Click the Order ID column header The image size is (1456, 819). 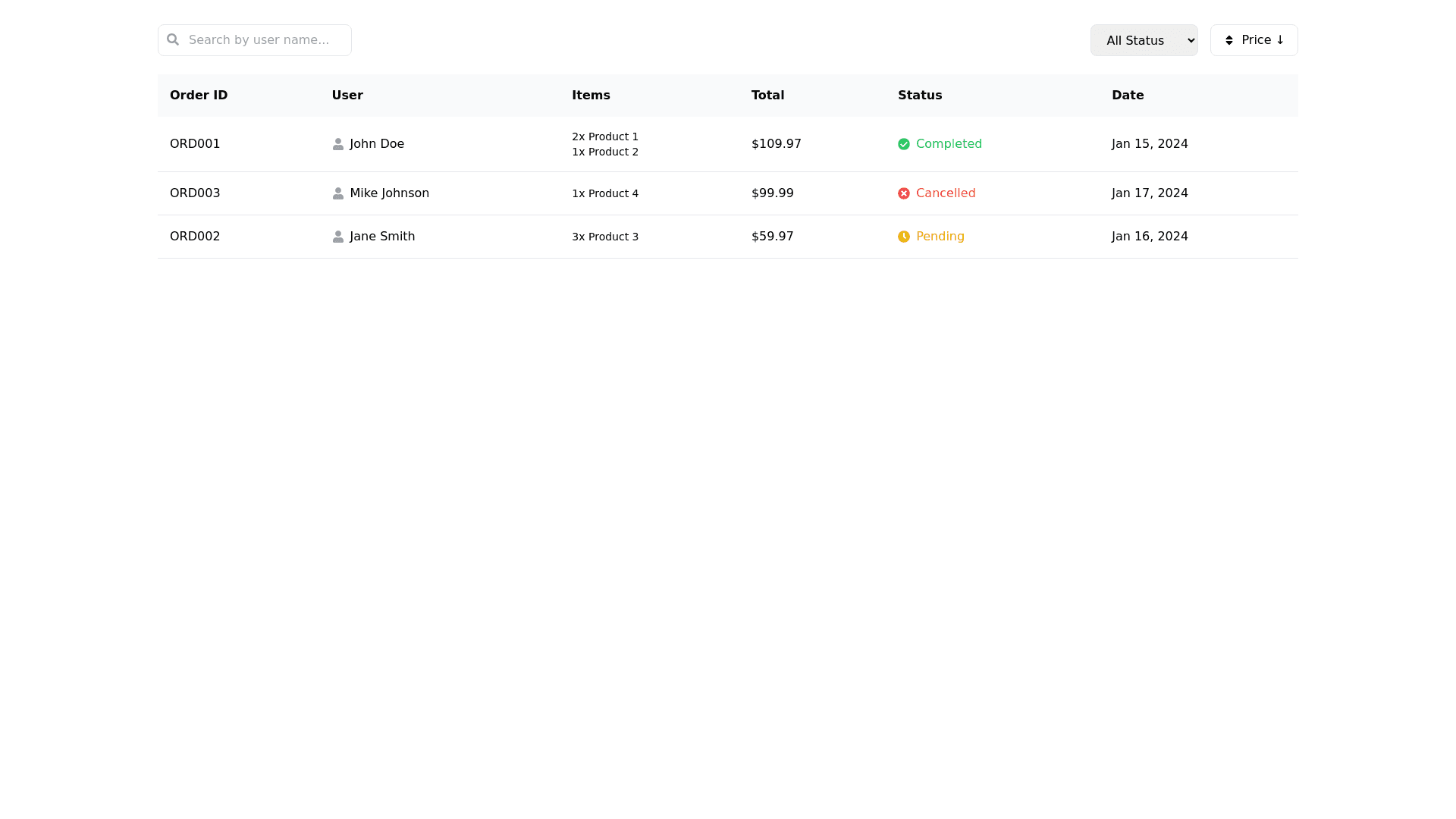(x=199, y=96)
